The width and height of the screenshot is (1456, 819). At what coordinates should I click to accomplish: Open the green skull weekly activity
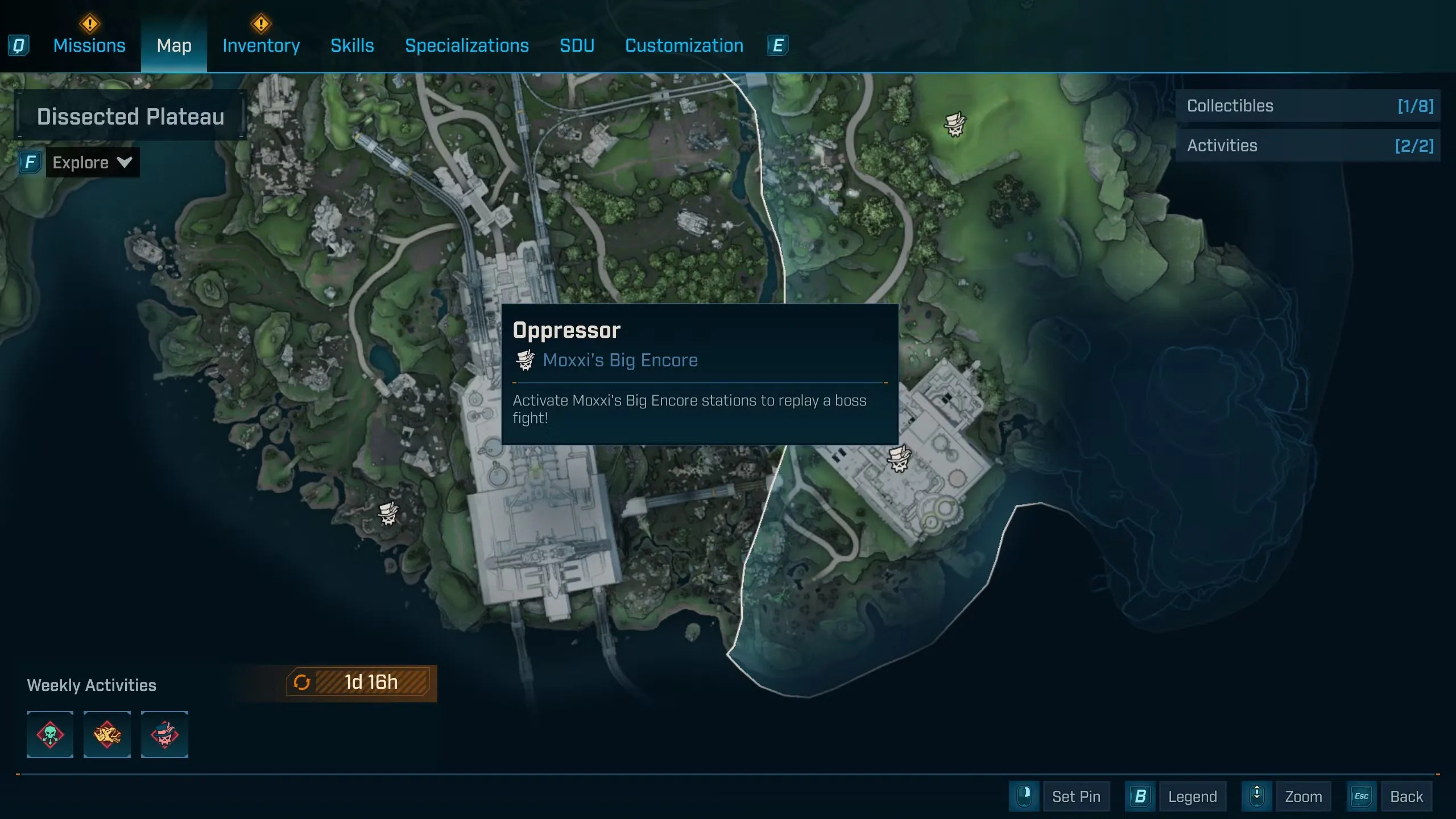pos(50,734)
